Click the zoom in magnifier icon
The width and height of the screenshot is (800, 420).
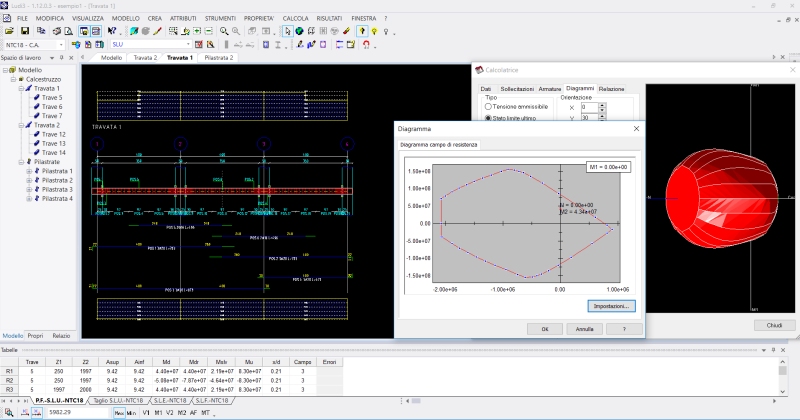point(224,31)
